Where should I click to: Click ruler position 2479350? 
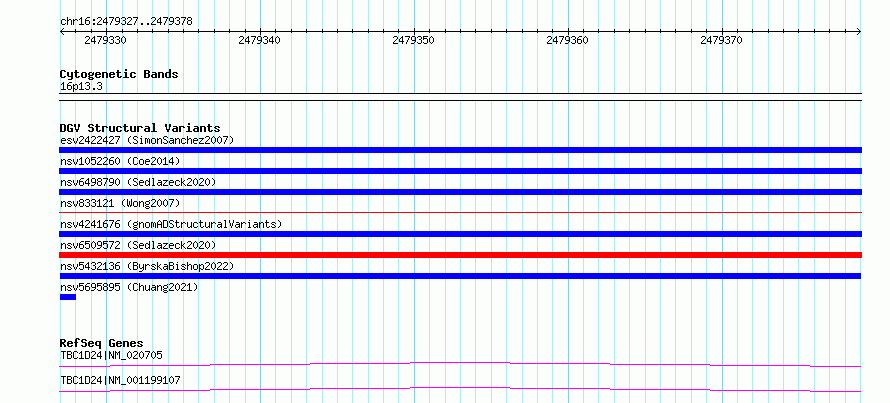pyautogui.click(x=413, y=41)
